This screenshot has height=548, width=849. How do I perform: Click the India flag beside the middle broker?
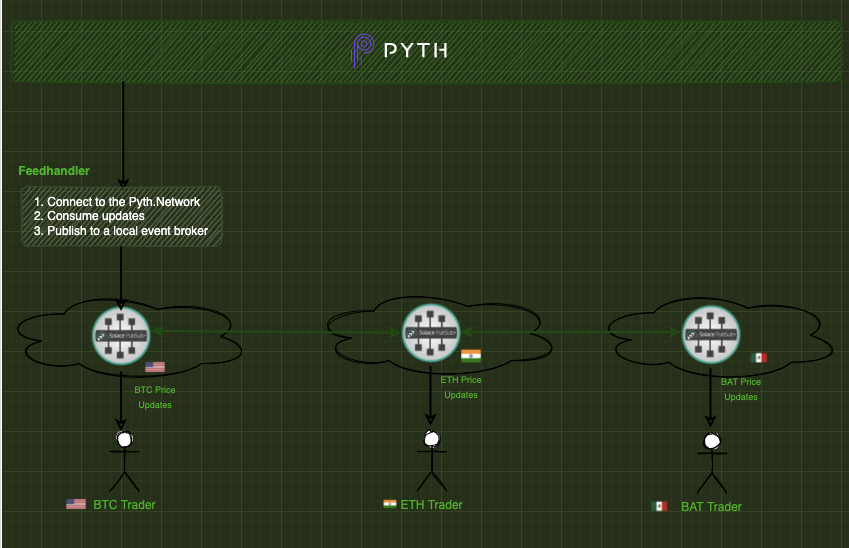click(x=471, y=356)
